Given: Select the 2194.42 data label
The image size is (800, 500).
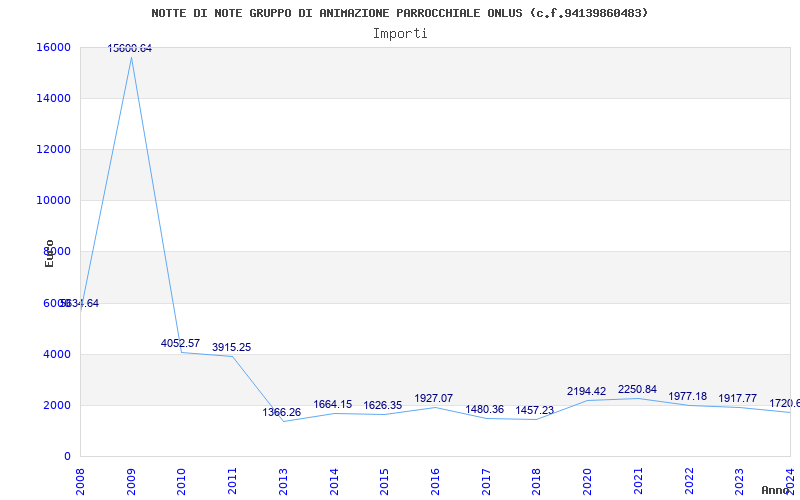Looking at the screenshot, I should [x=586, y=391].
